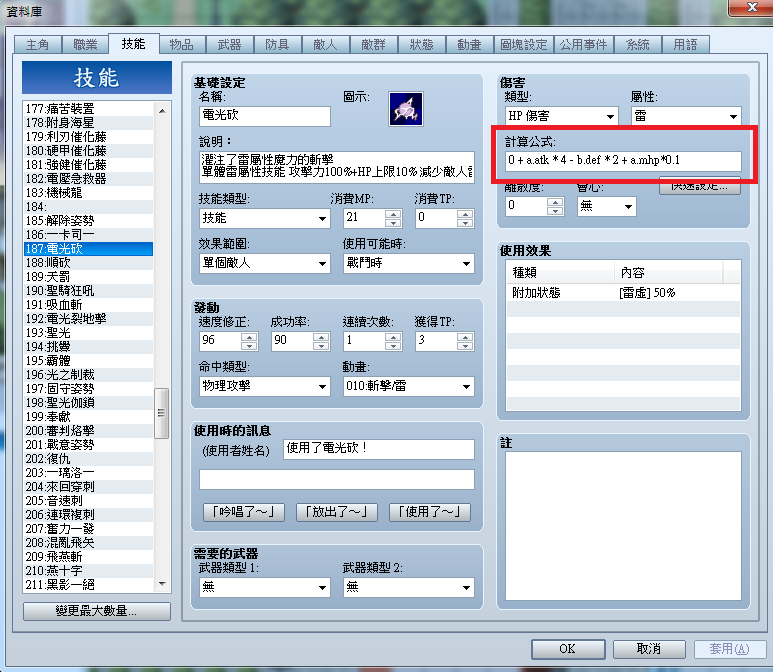This screenshot has height=672, width=773.
Task: Confirm with the OK button
Action: coord(568,649)
